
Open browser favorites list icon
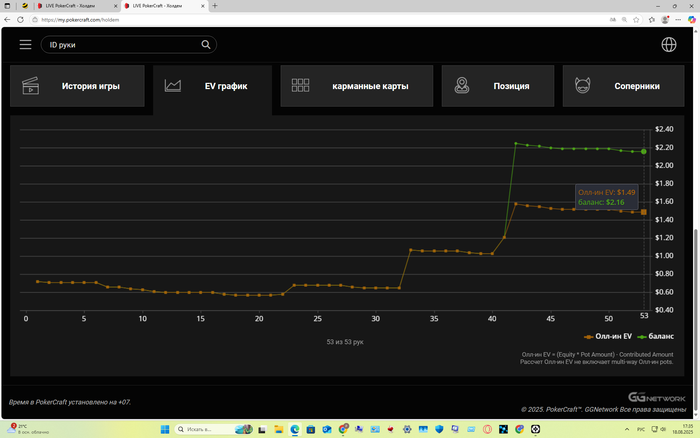click(x=652, y=20)
